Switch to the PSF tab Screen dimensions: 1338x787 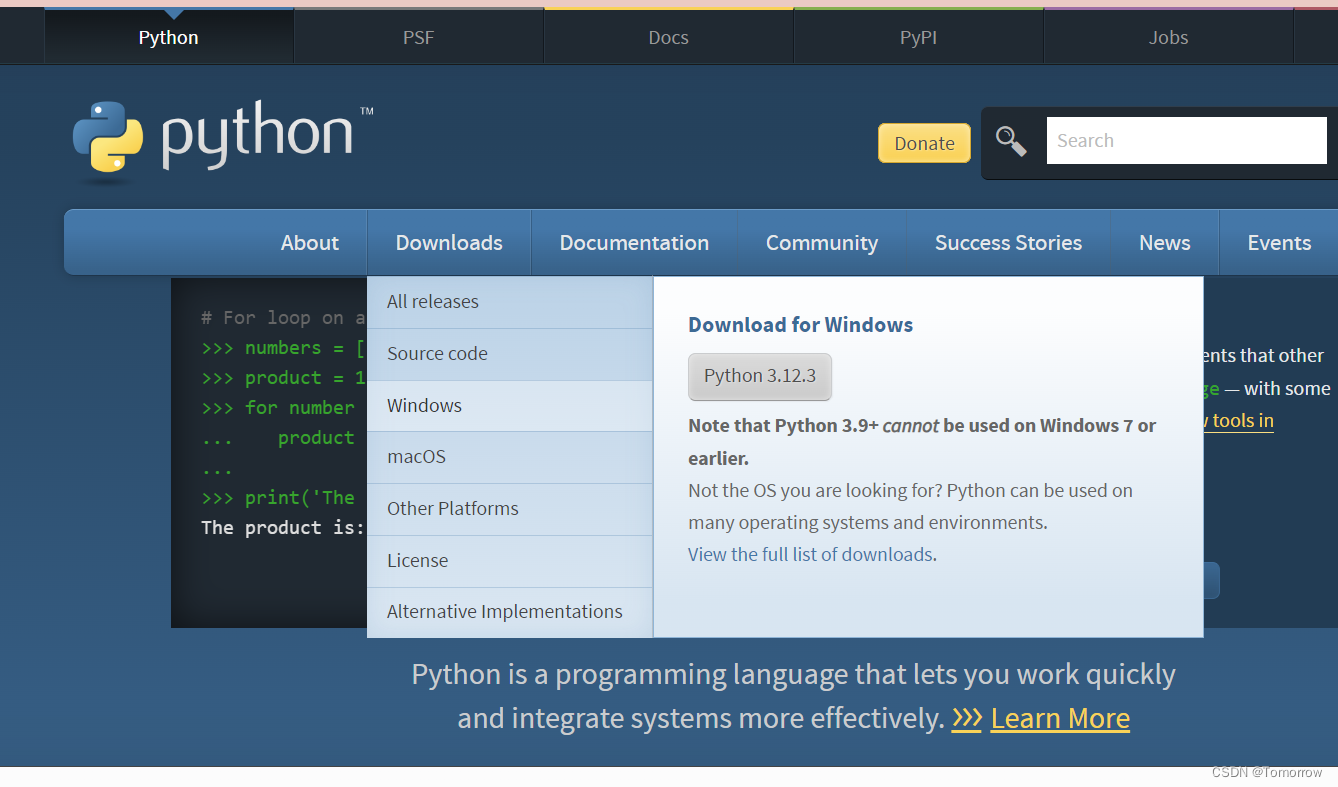click(x=418, y=37)
